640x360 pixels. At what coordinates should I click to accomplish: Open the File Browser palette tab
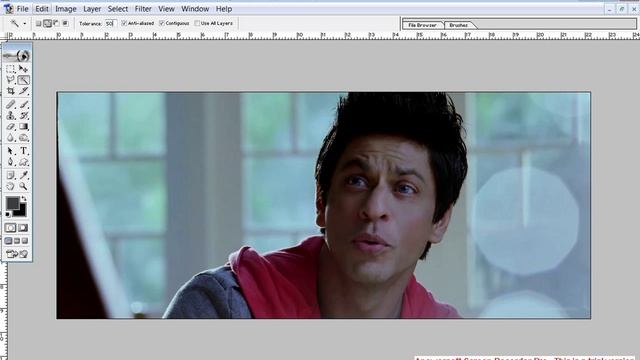pos(422,25)
